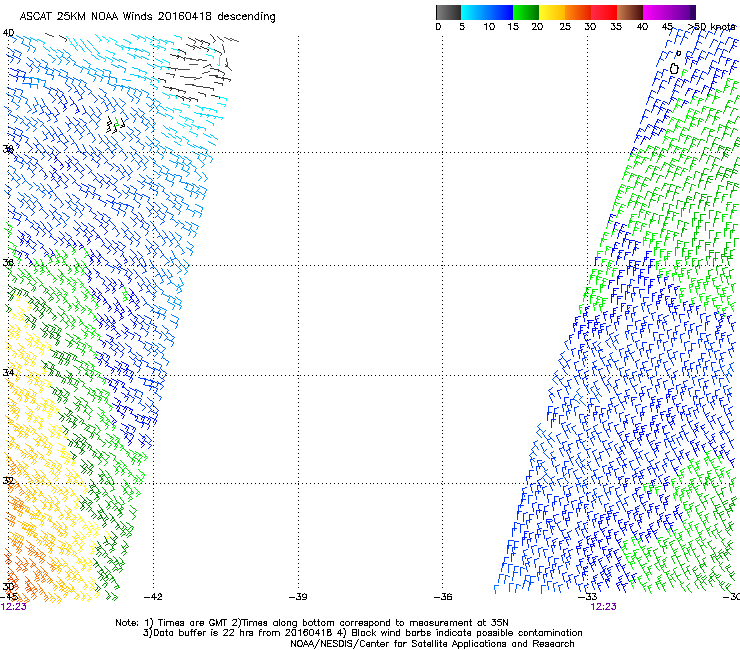Click the latitude label 34
740x650 pixels.
click(8, 372)
